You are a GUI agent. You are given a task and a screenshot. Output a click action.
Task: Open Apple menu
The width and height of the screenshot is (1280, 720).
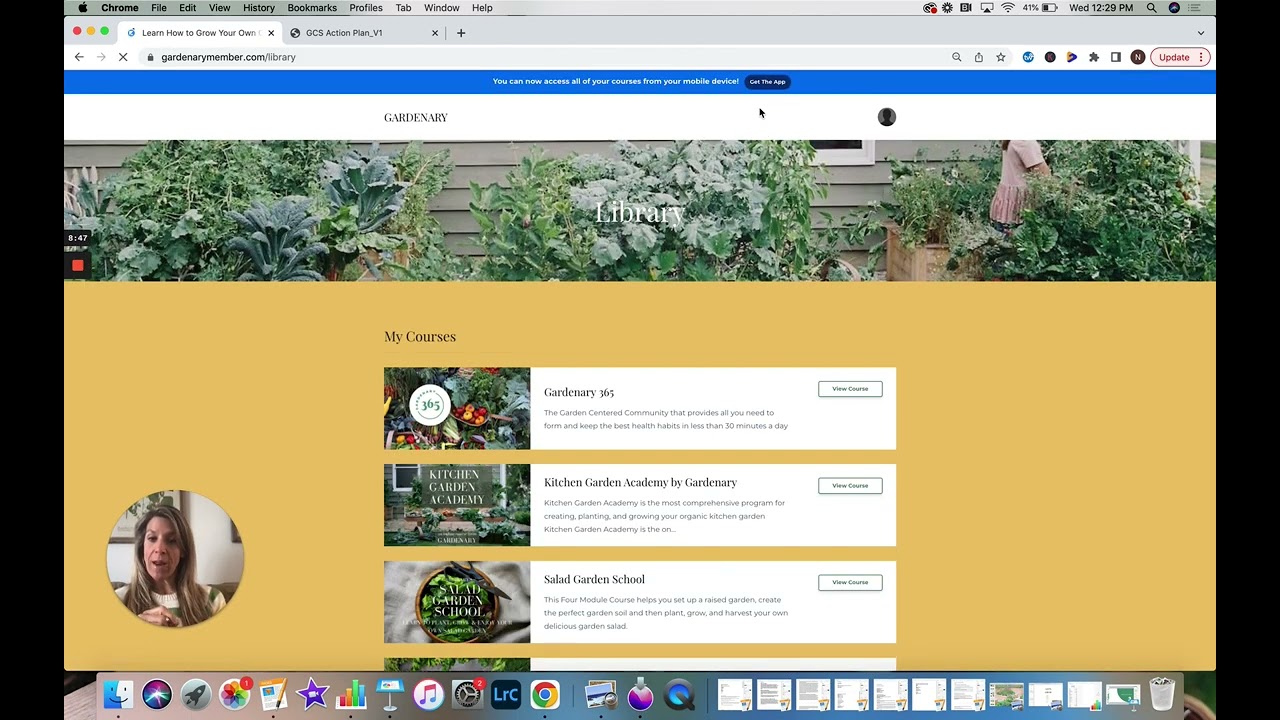83,8
